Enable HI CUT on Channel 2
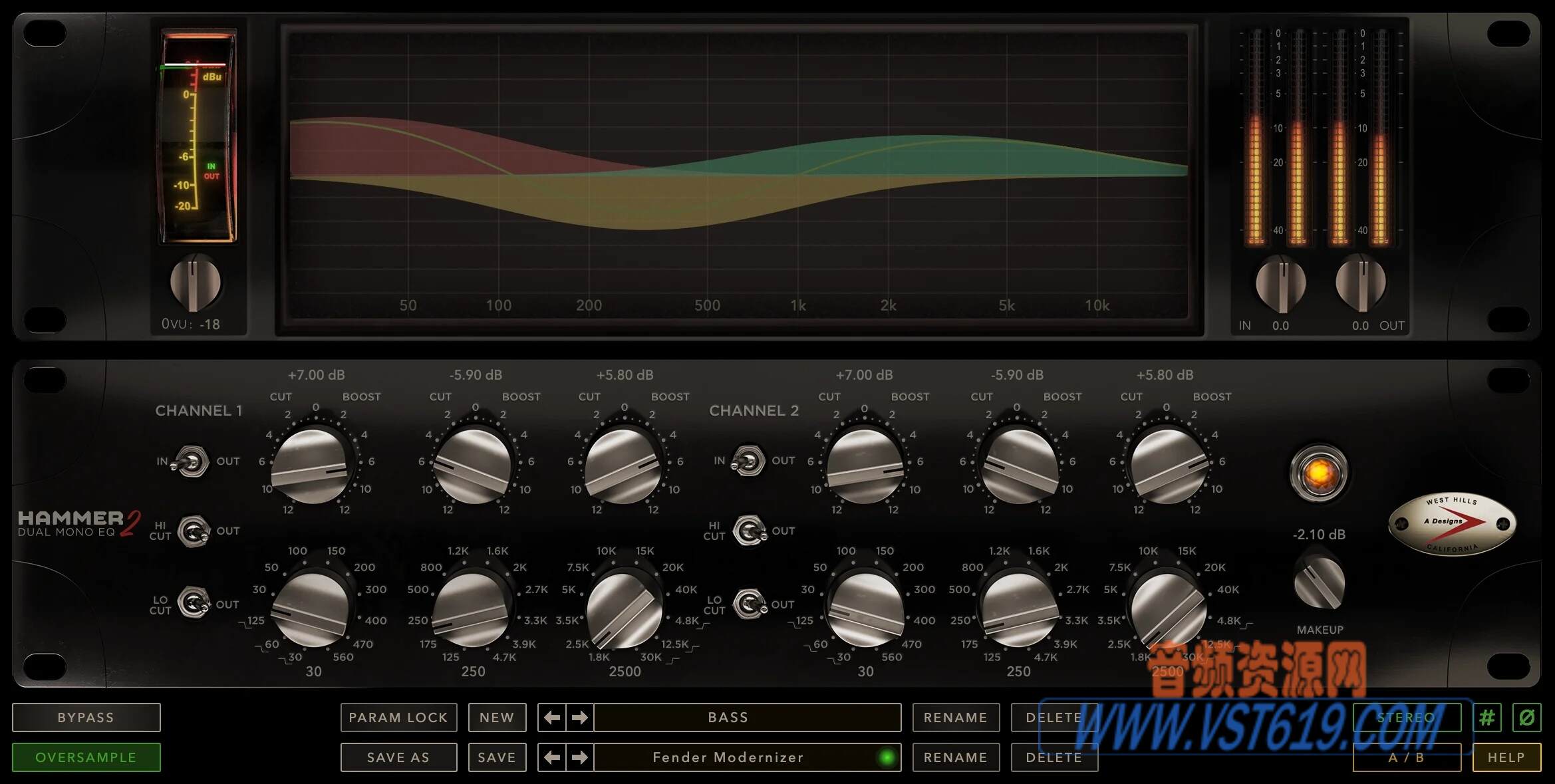The height and width of the screenshot is (784, 1555). (x=751, y=531)
